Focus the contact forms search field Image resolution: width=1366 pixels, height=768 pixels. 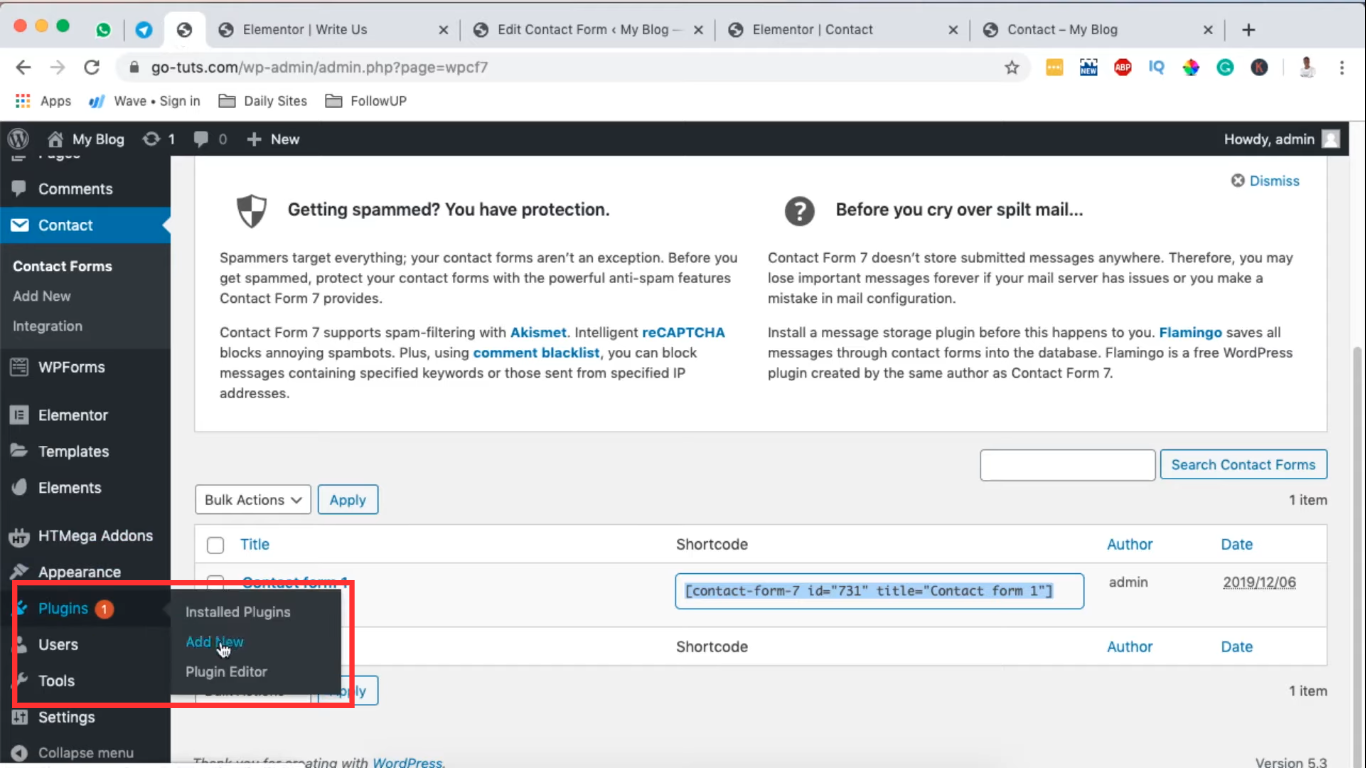point(1068,465)
